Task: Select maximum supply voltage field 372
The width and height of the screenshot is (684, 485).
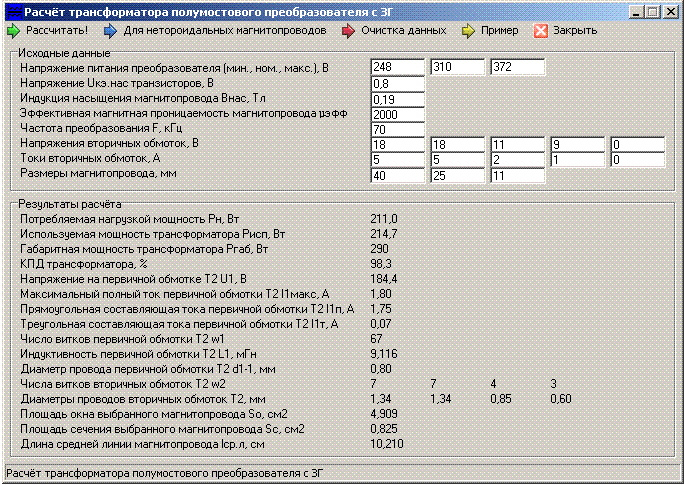Action: [517, 67]
